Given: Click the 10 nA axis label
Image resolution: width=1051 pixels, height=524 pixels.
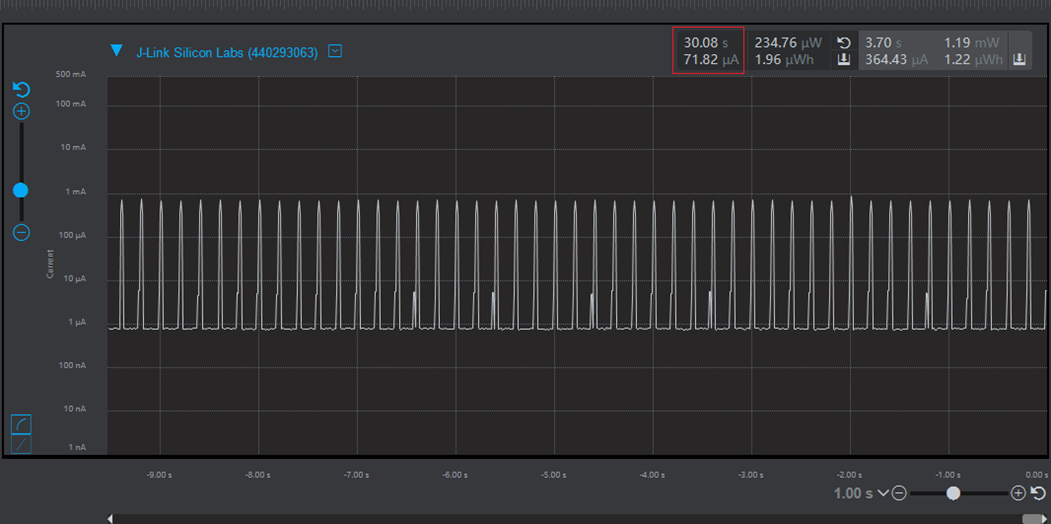Looking at the screenshot, I should click(x=73, y=409).
